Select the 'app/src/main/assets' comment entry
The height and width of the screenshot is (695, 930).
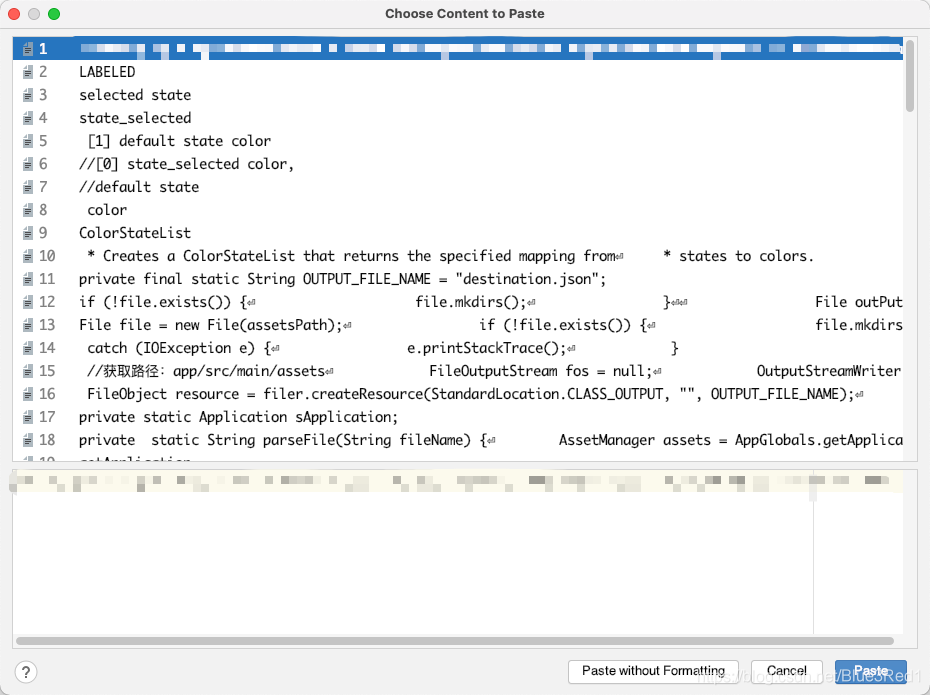(x=458, y=371)
